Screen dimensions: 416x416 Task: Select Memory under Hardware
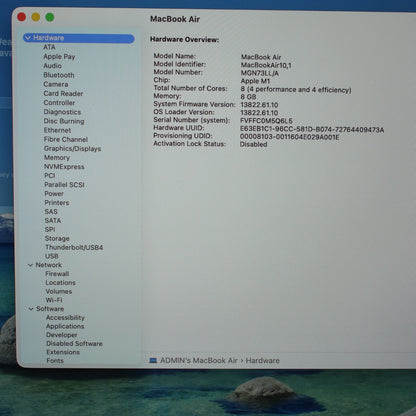pos(57,157)
